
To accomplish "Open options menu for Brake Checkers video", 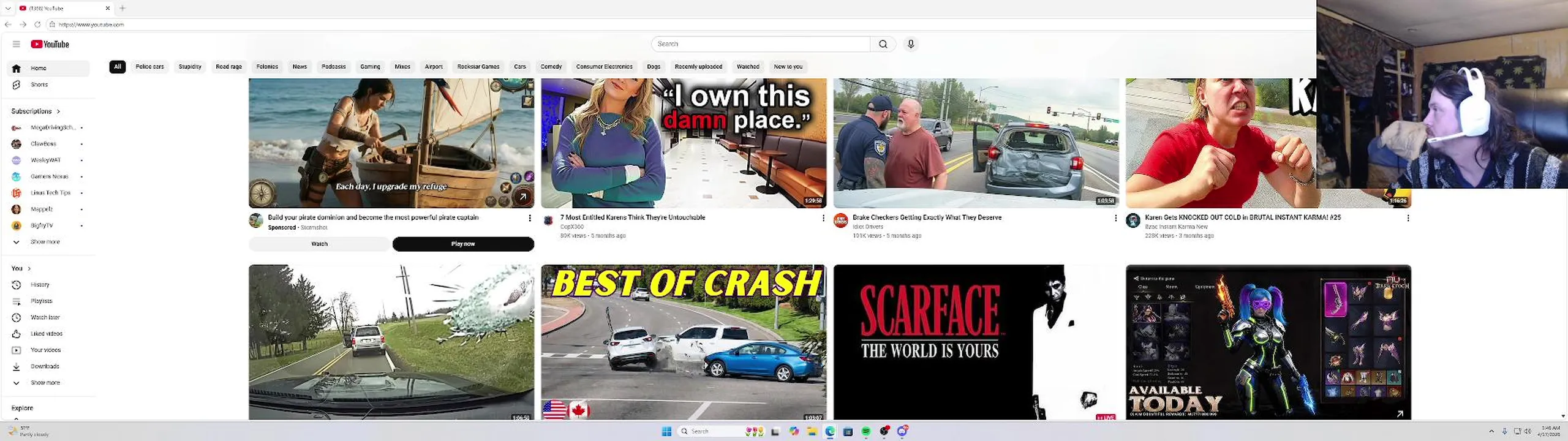I will [1115, 218].
